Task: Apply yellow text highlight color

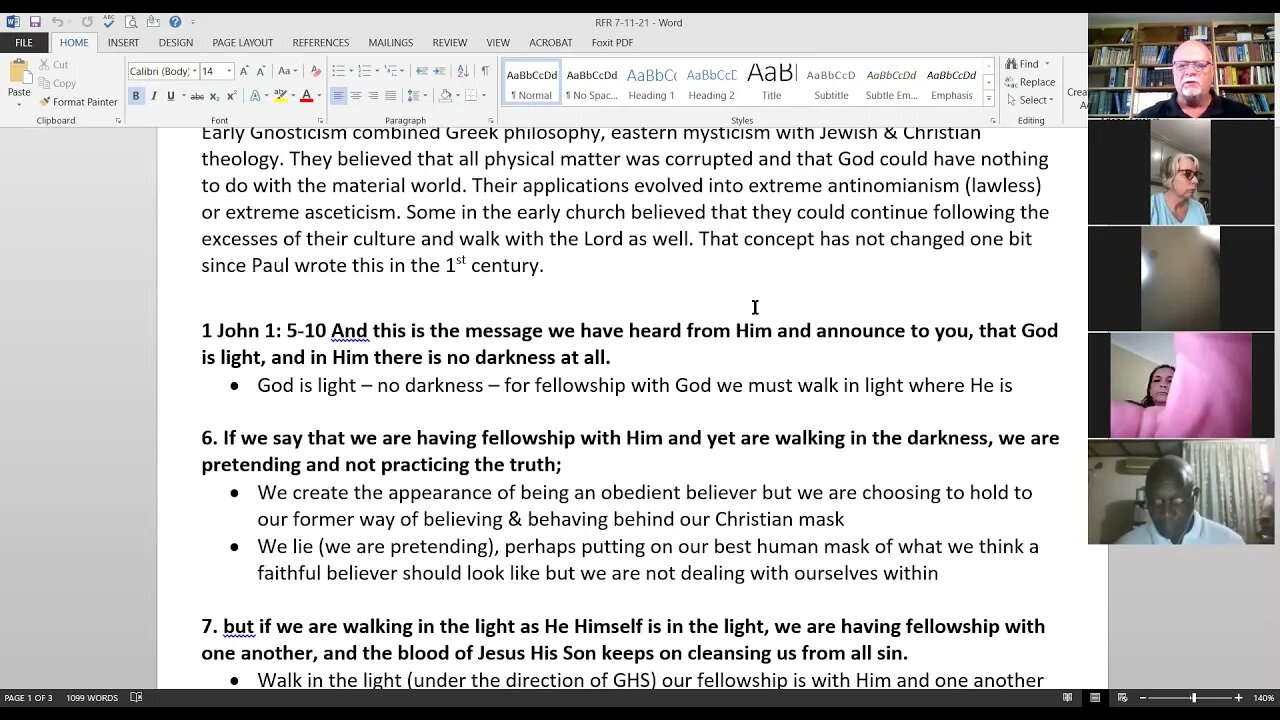Action: [x=280, y=96]
